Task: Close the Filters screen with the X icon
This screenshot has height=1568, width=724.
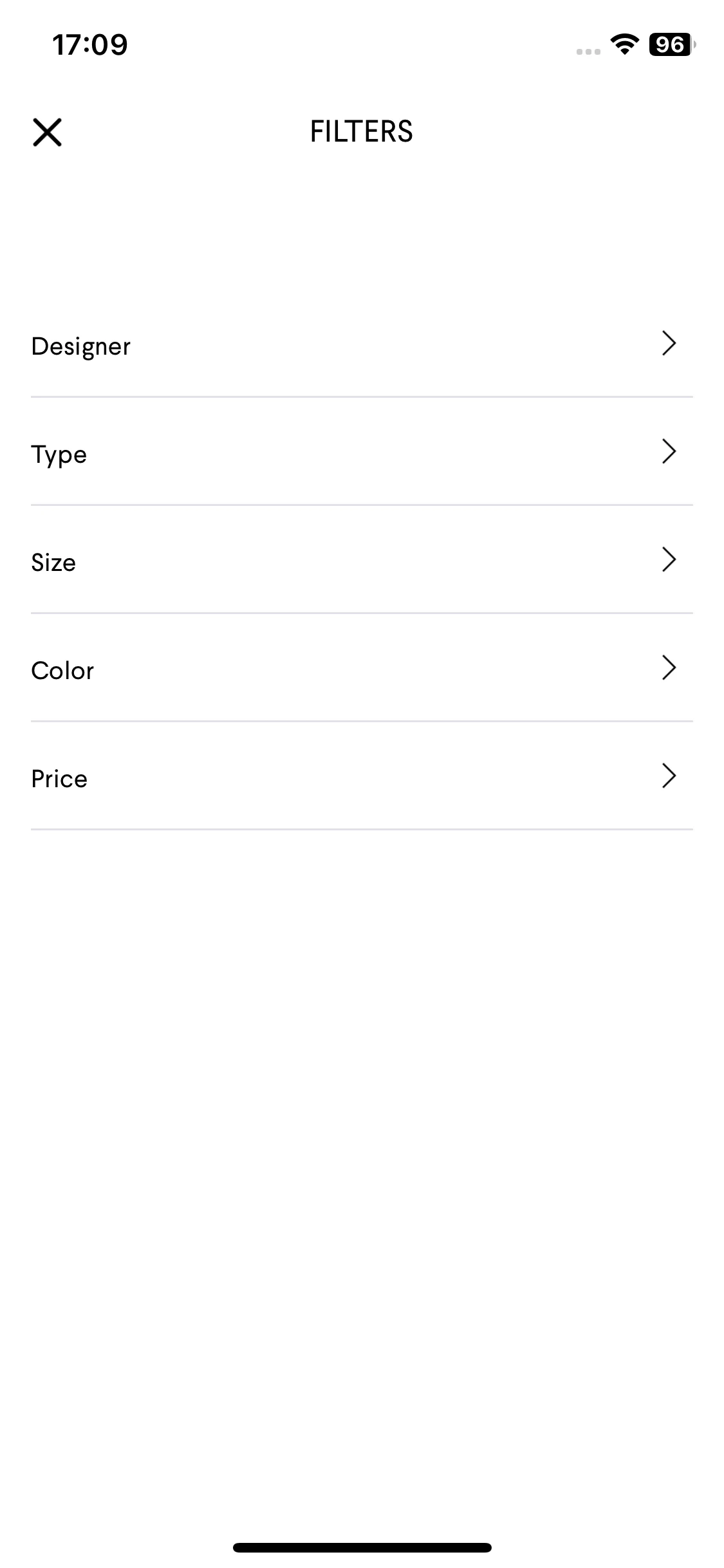Action: [x=47, y=132]
